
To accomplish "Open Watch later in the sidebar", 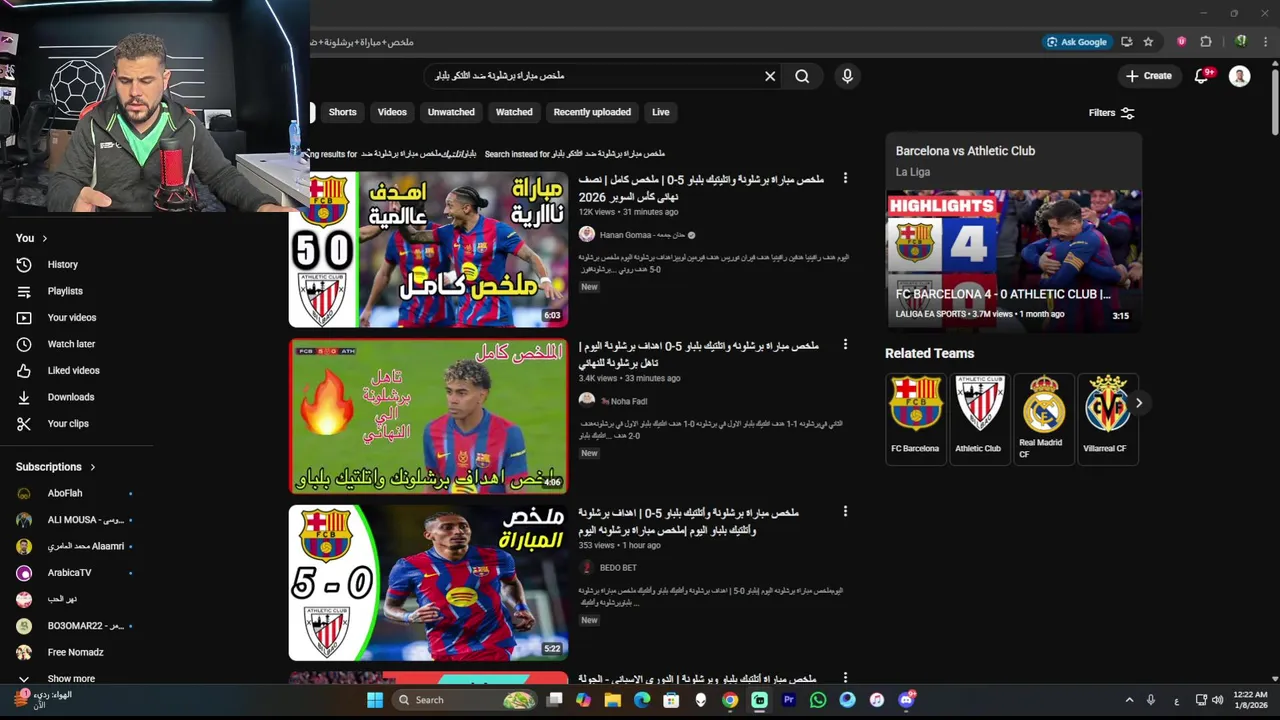I will tap(71, 344).
